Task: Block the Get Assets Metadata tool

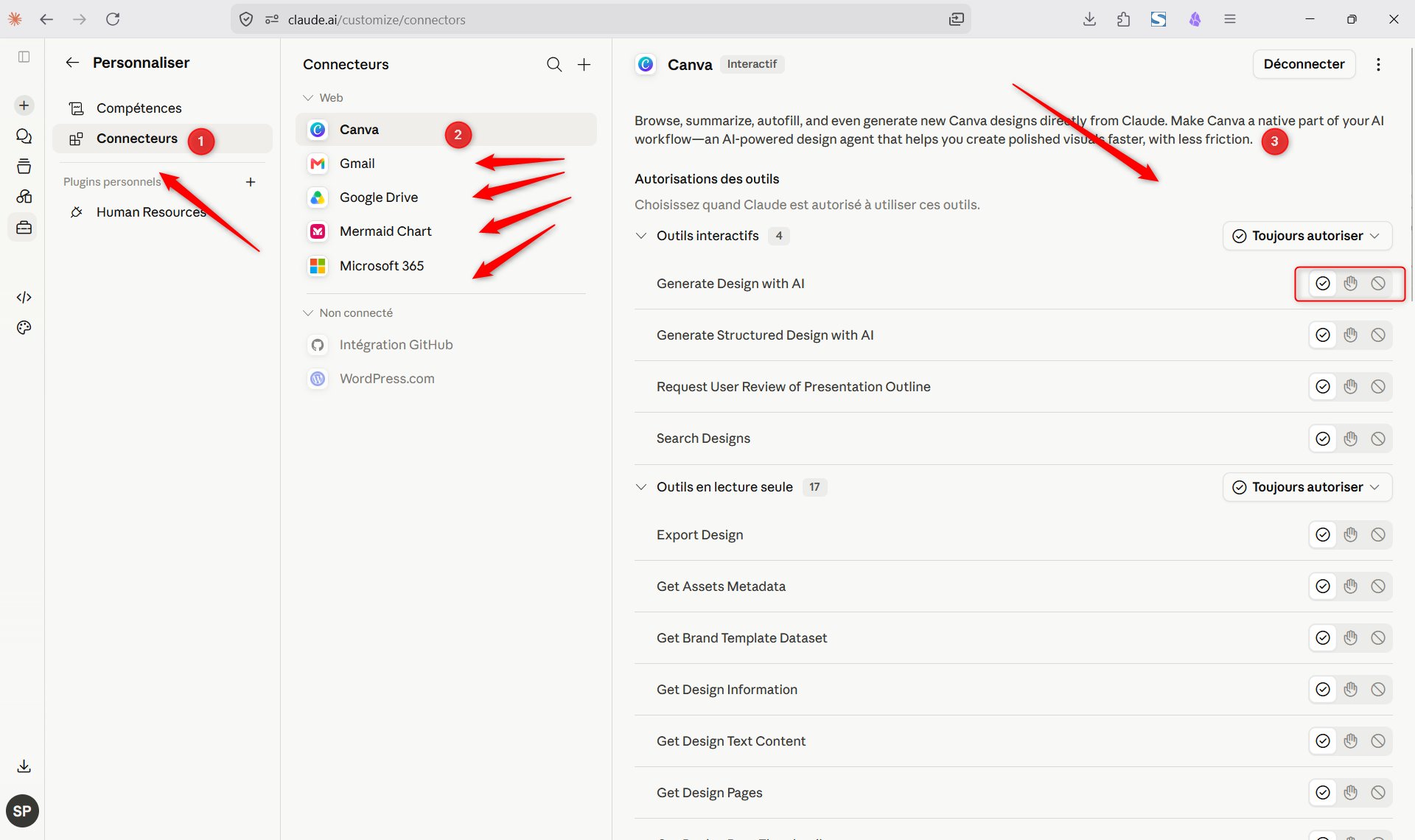Action: tap(1378, 587)
